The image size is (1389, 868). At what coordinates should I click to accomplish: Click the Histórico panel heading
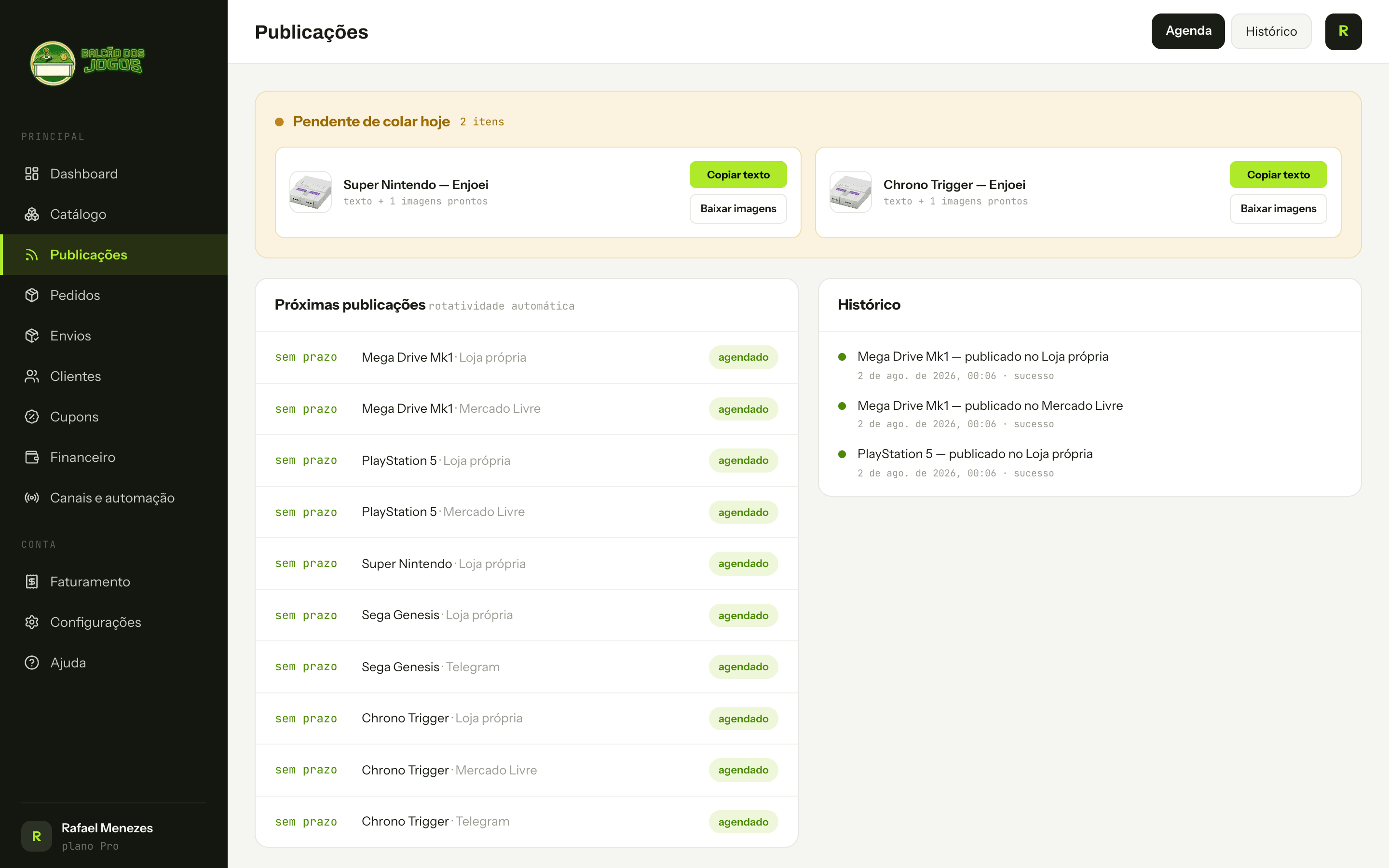pos(869,305)
